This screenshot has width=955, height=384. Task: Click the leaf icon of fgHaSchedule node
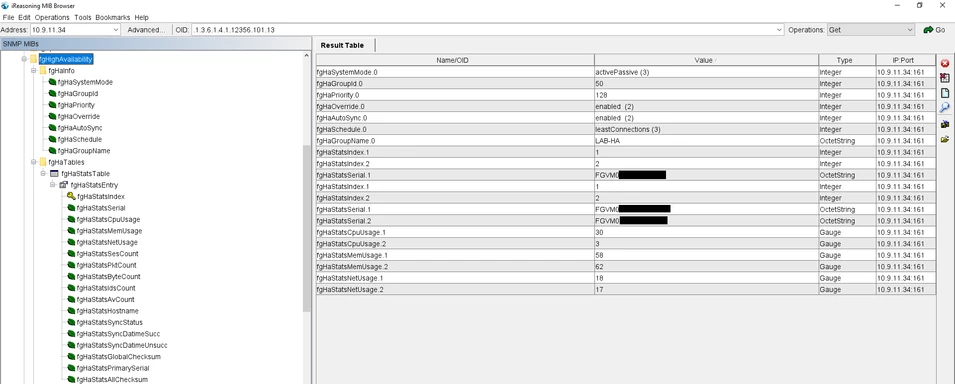52,140
